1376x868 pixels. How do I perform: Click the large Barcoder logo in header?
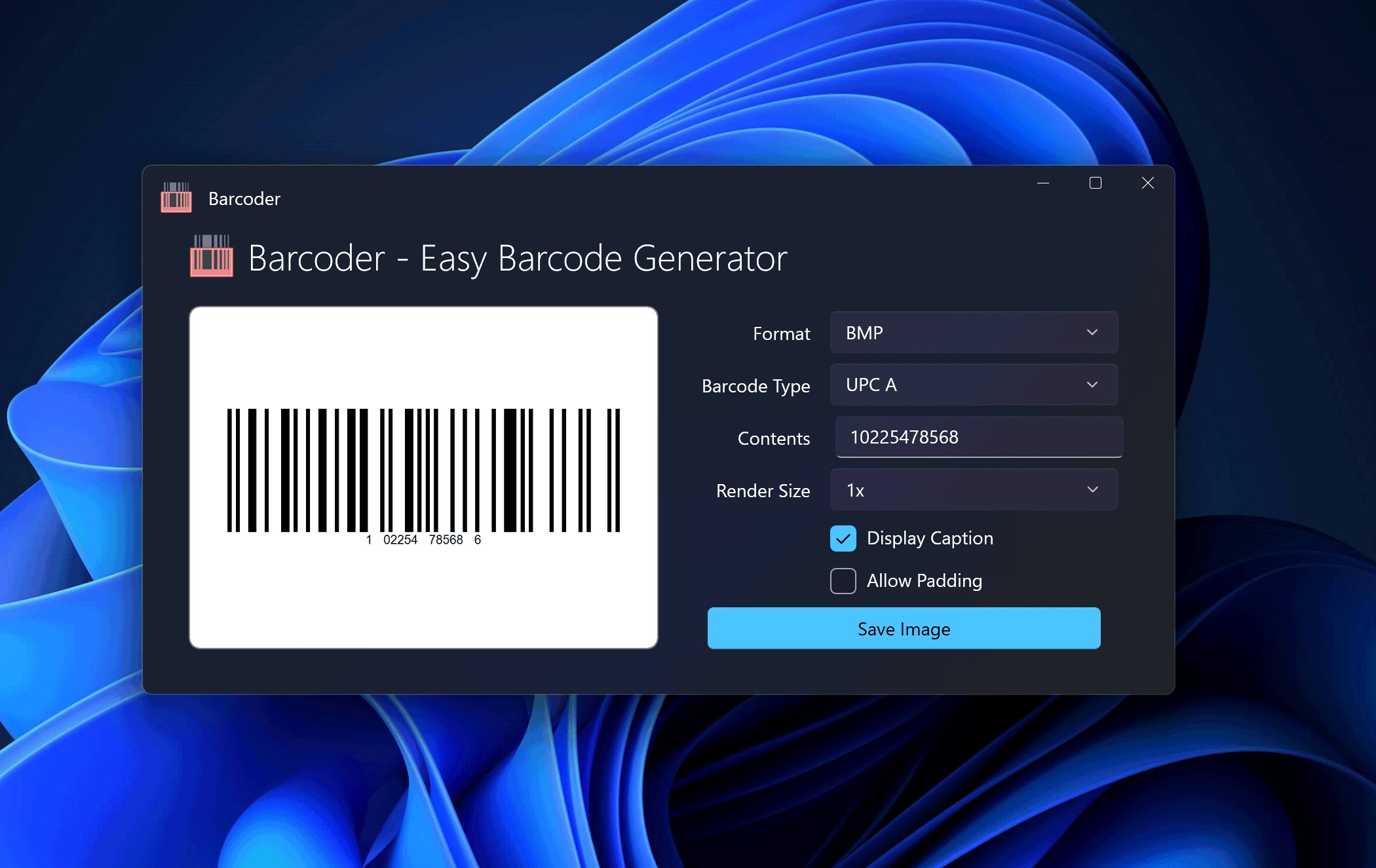pyautogui.click(x=211, y=256)
